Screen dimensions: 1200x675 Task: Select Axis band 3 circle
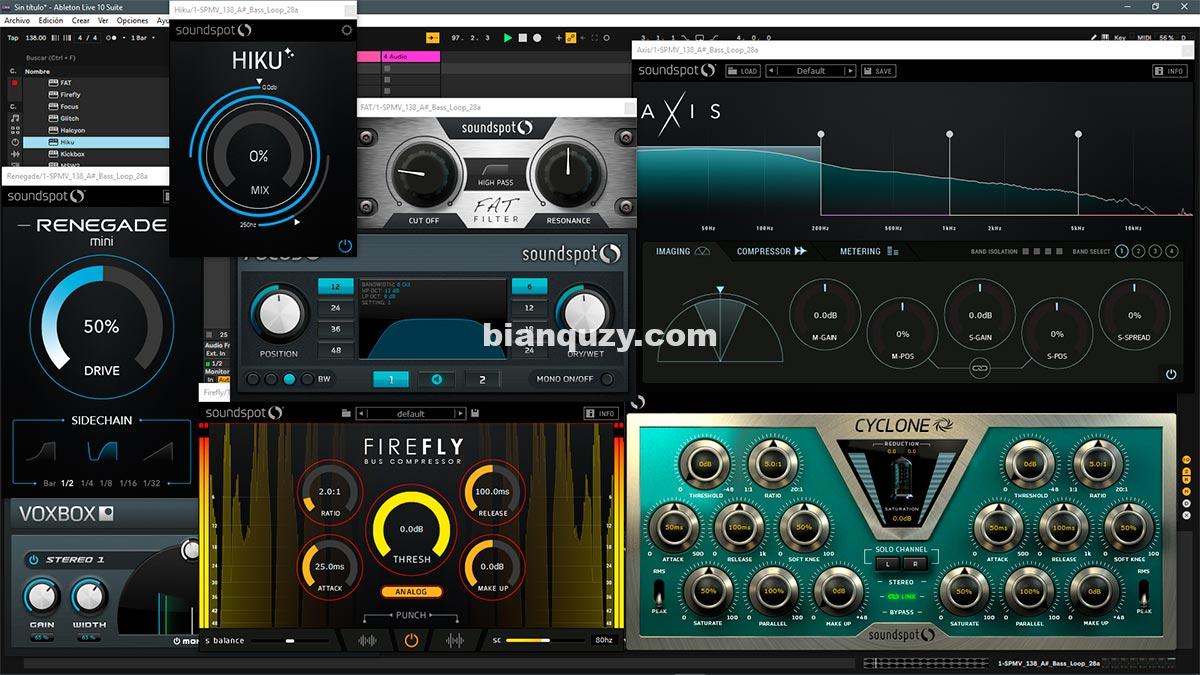click(x=1155, y=251)
